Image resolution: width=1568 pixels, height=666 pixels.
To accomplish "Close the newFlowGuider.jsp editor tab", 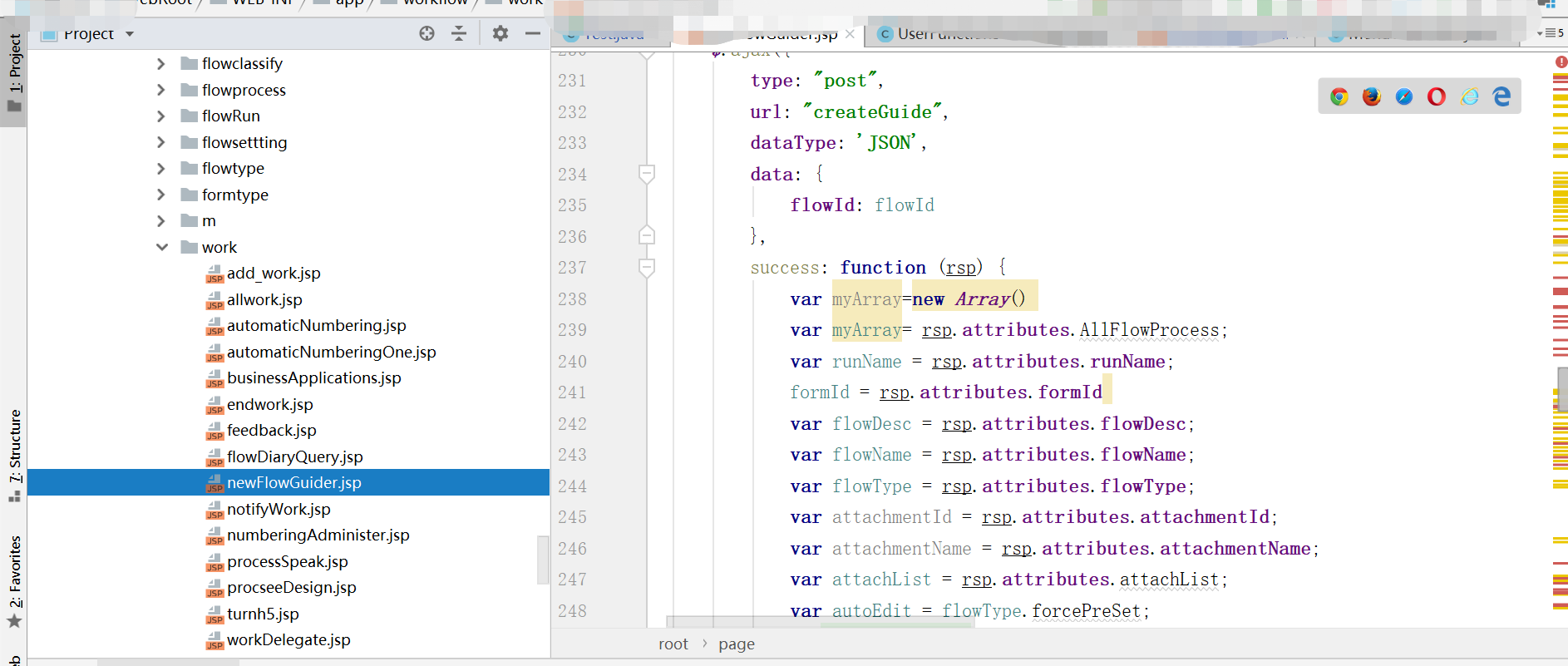I will (x=850, y=34).
